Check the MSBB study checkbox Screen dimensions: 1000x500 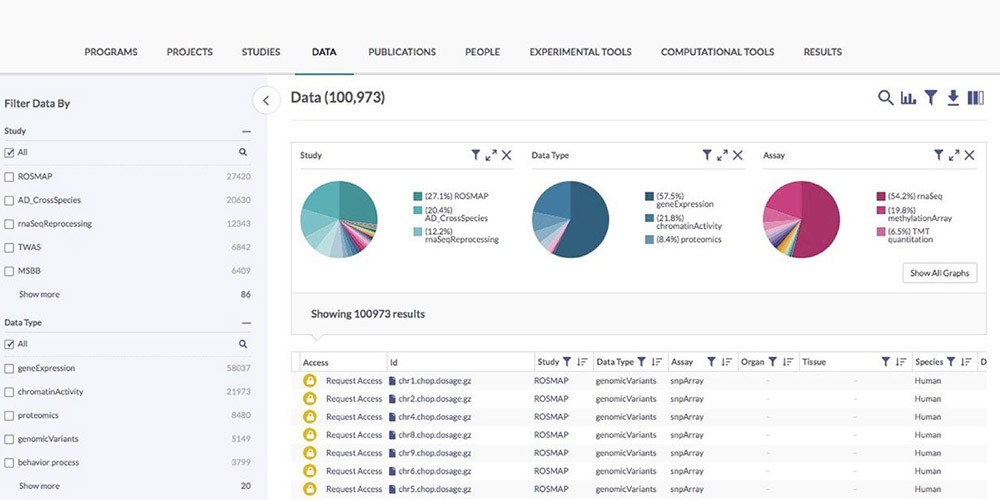(9, 271)
